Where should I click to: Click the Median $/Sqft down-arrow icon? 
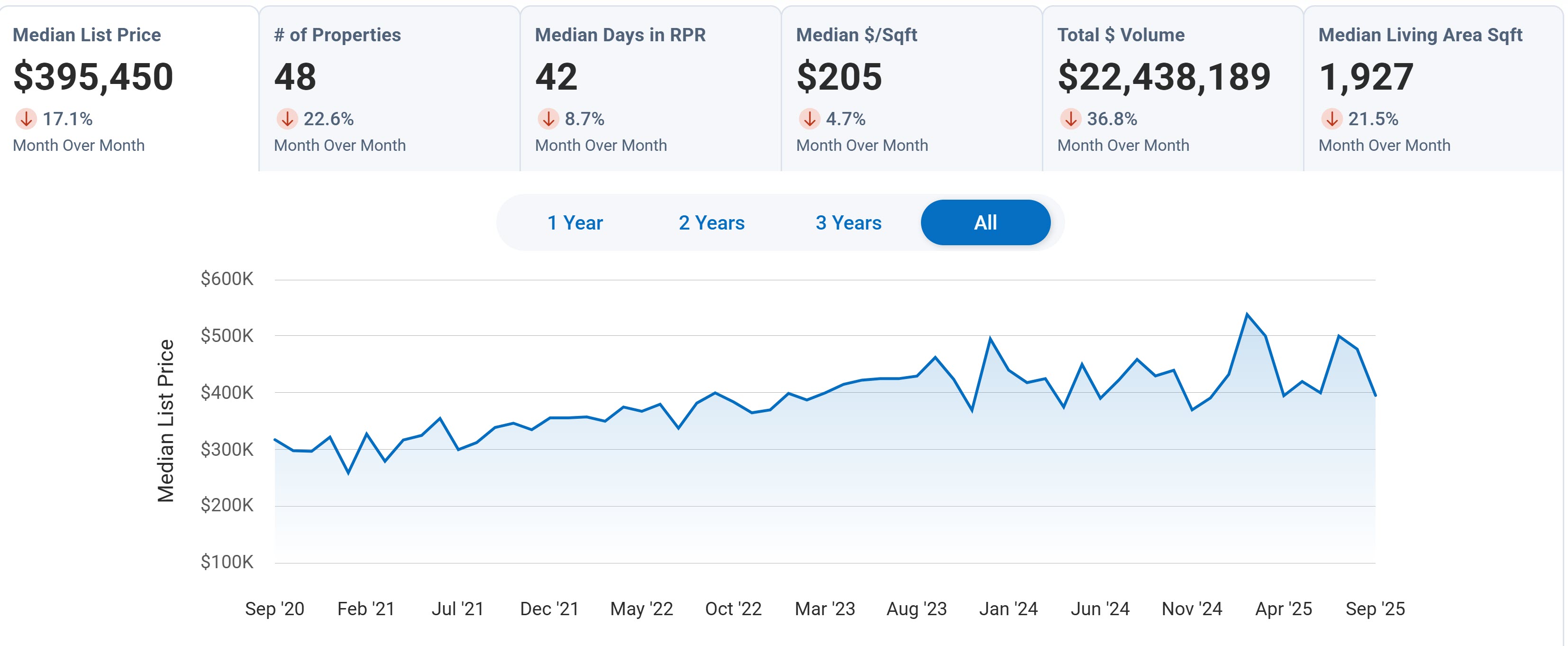tap(809, 119)
